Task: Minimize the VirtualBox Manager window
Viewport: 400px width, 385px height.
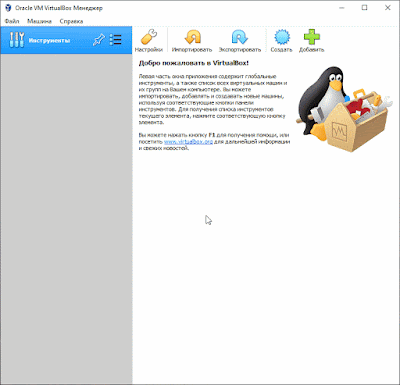Action: click(x=342, y=8)
